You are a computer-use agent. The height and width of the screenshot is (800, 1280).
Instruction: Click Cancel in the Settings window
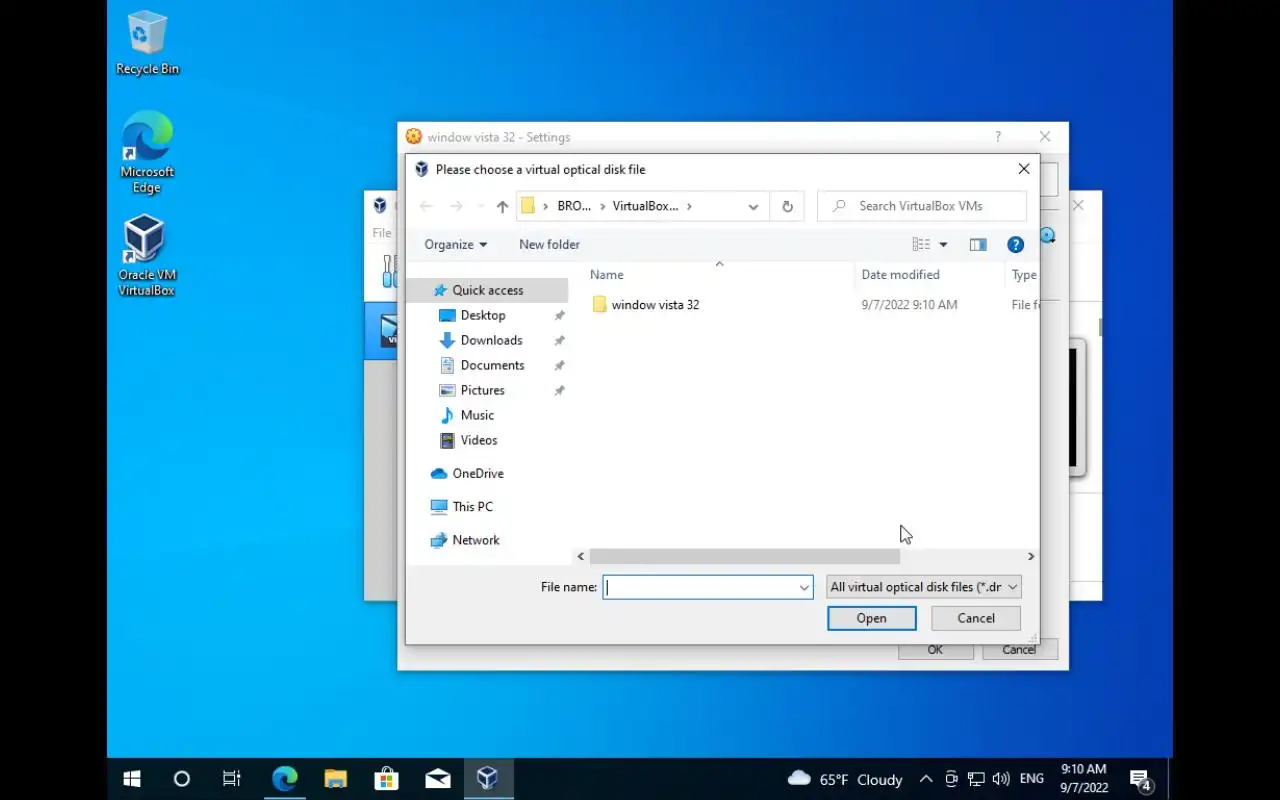coord(1019,650)
